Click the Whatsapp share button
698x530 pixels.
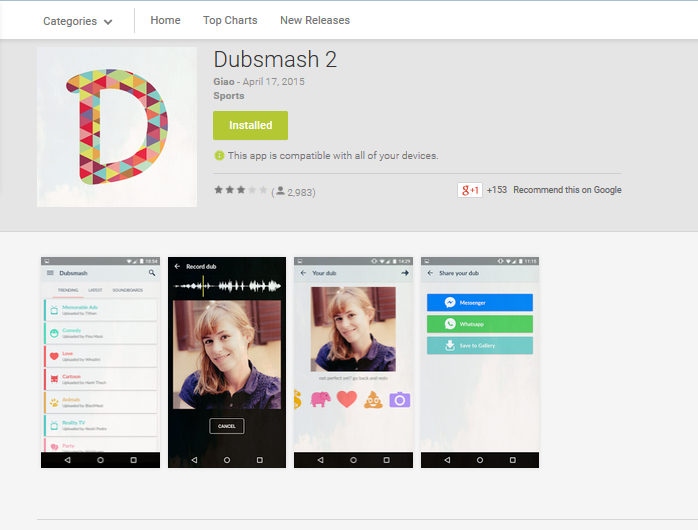point(480,324)
